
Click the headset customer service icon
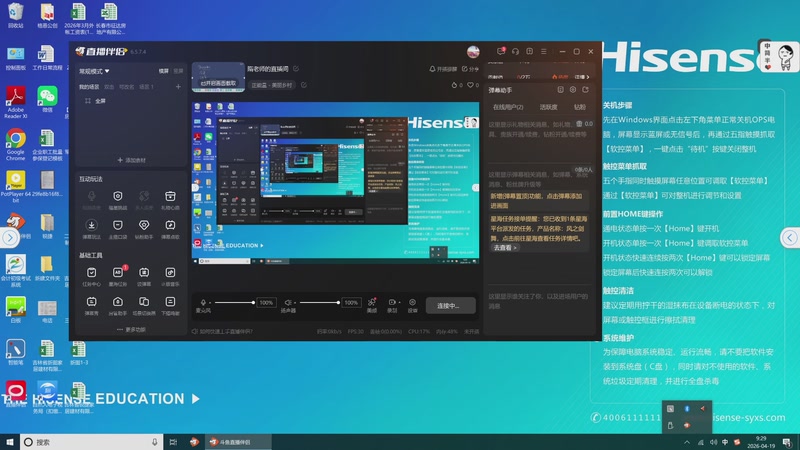[x=515, y=52]
